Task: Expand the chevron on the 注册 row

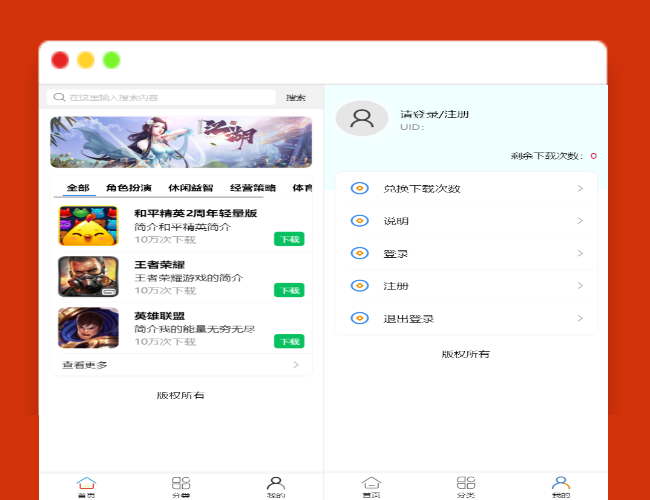Action: (580, 286)
